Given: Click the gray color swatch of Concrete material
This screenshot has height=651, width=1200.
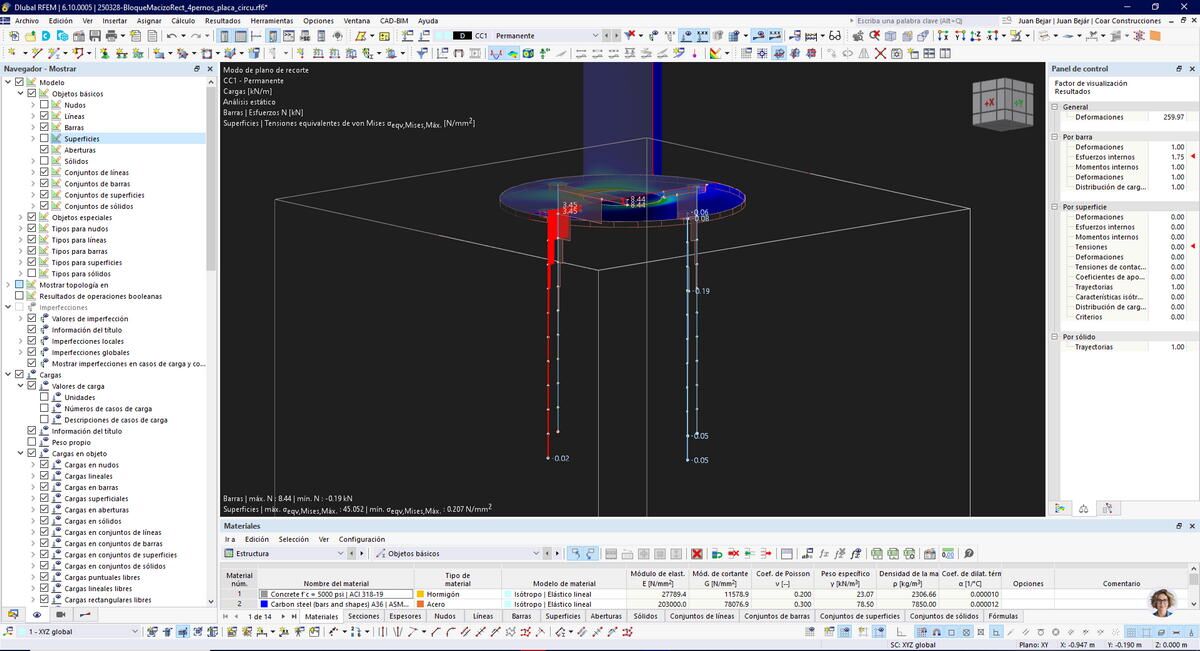Looking at the screenshot, I should coord(264,594).
